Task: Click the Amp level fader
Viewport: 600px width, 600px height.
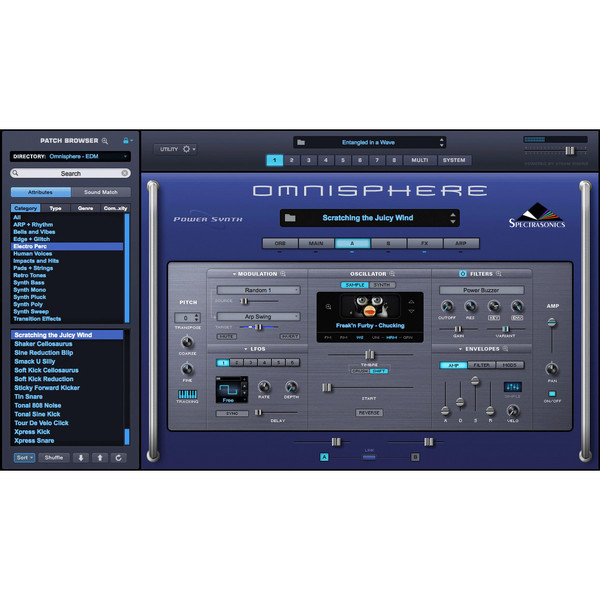Action: click(x=551, y=322)
